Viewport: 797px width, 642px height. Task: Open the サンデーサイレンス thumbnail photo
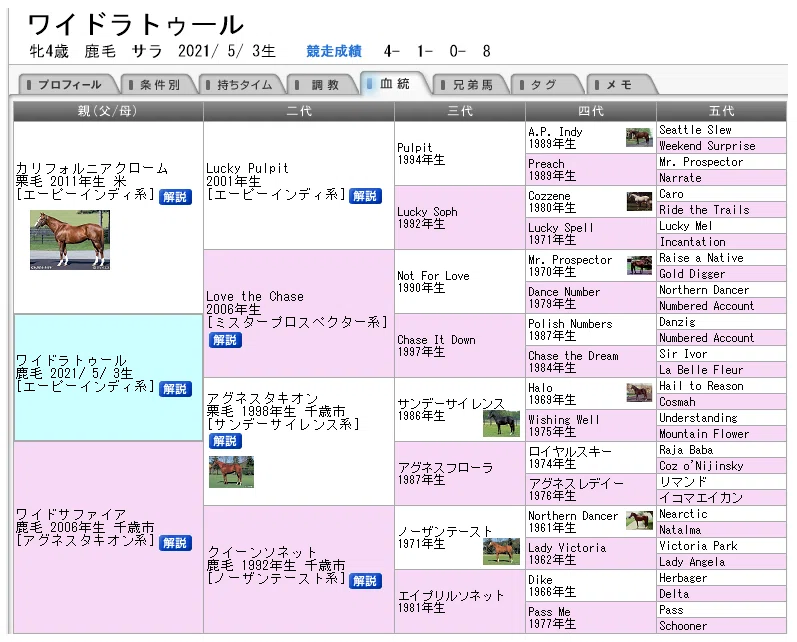[x=502, y=423]
